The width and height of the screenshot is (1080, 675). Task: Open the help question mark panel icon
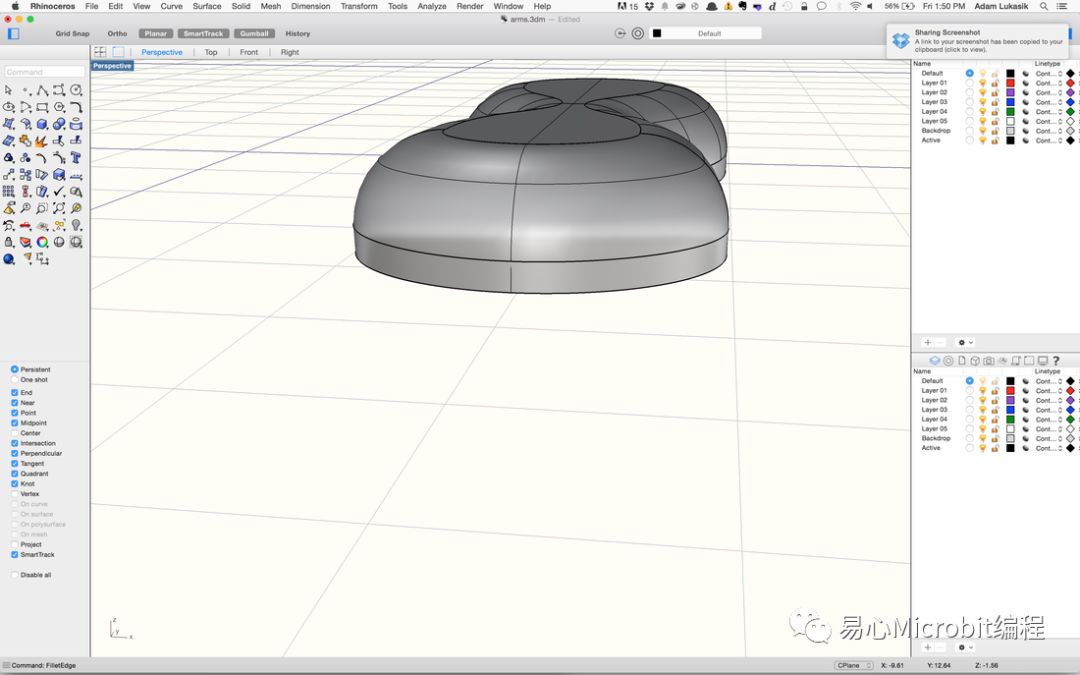(1056, 361)
